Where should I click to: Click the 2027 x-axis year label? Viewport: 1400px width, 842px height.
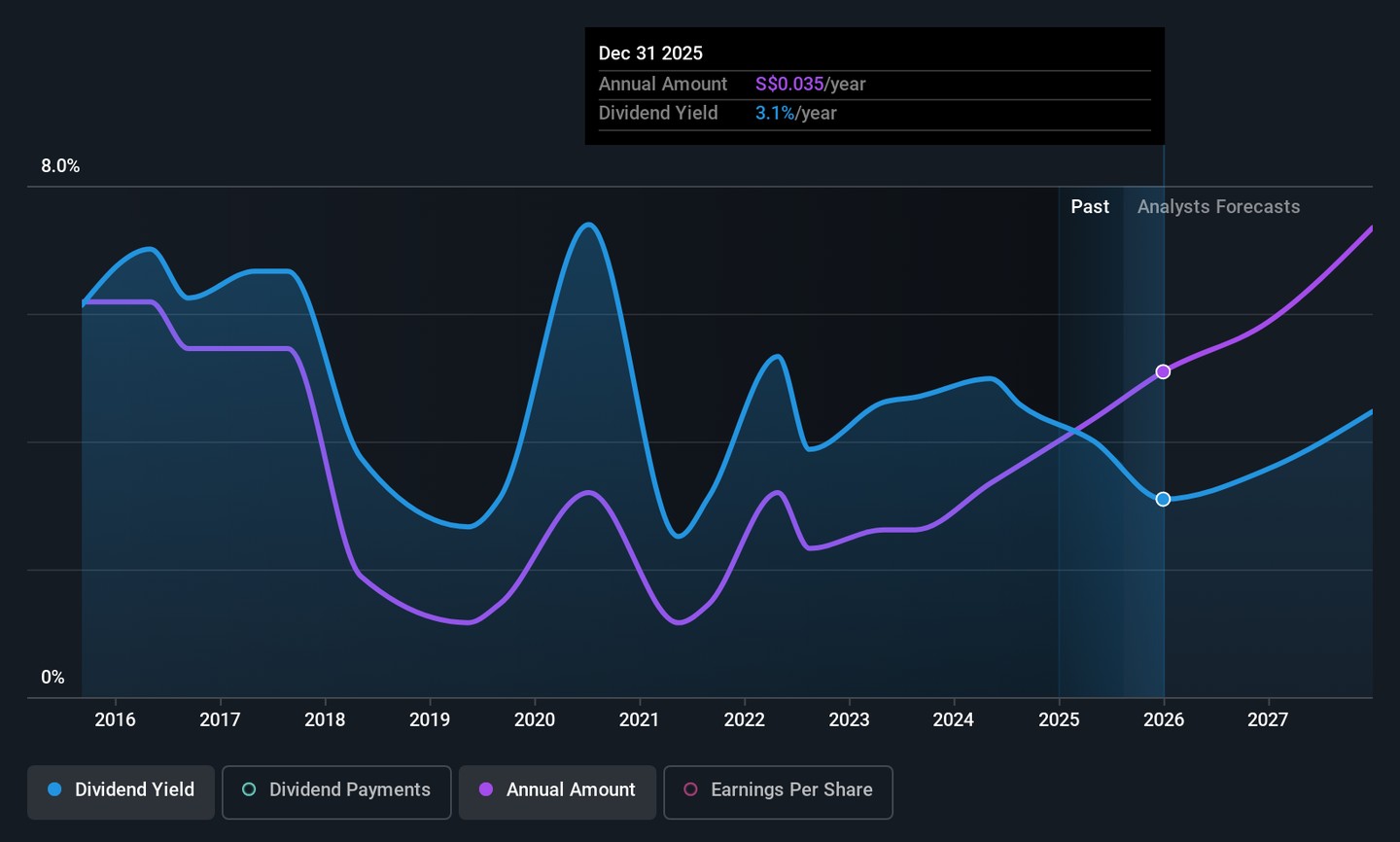pos(1268,720)
